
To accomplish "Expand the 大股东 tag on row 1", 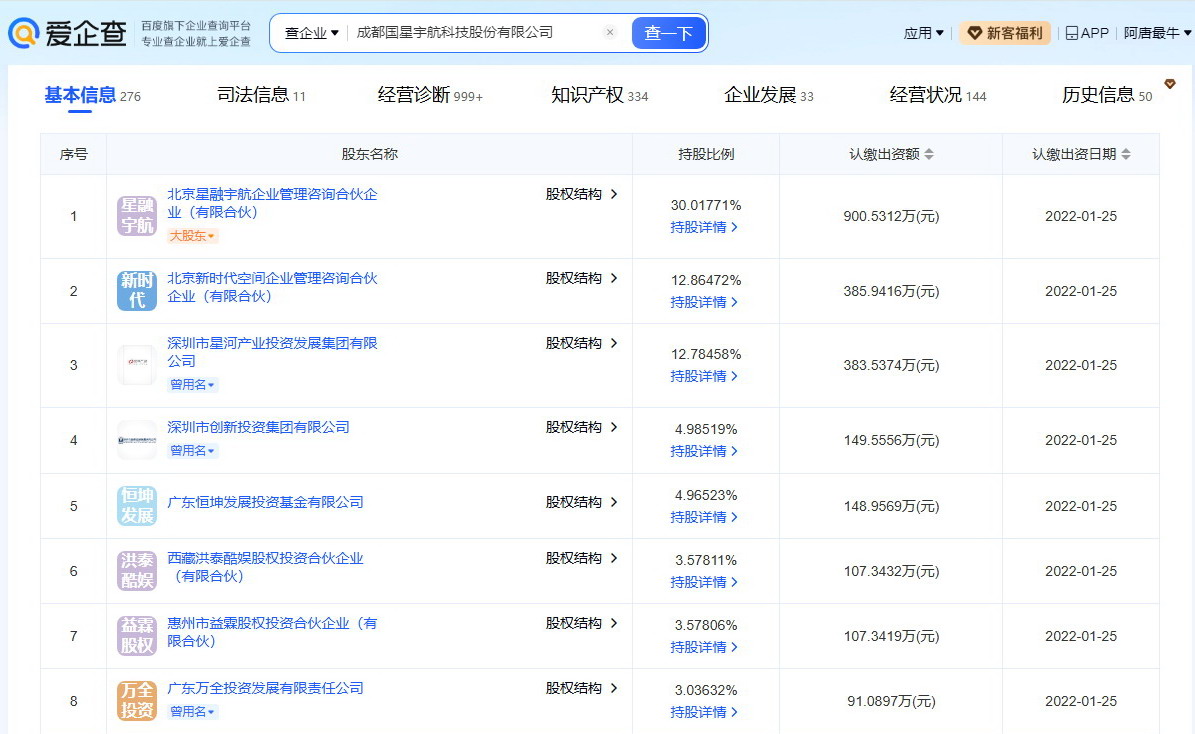I will click(192, 236).
